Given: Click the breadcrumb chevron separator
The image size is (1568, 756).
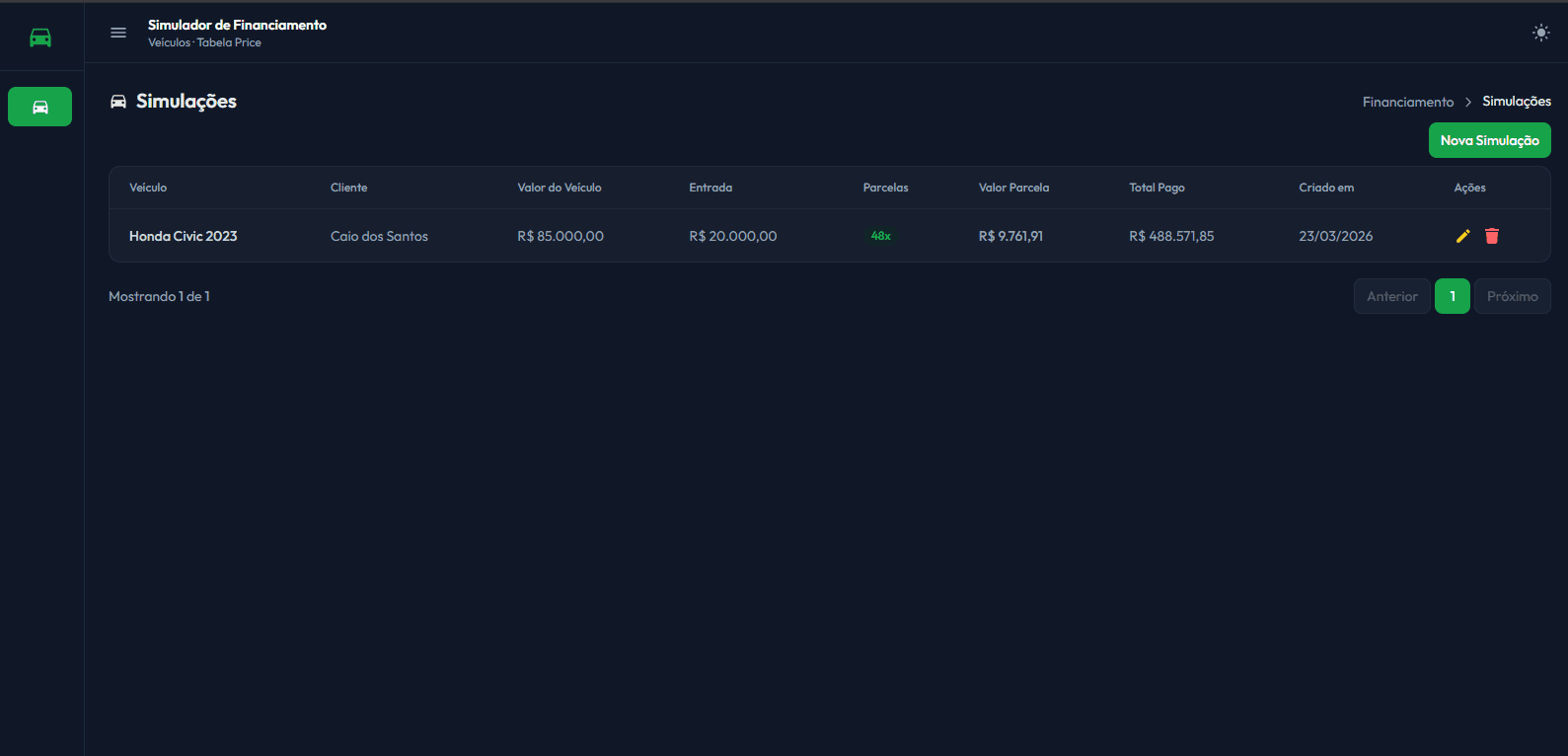Looking at the screenshot, I should 1468,102.
